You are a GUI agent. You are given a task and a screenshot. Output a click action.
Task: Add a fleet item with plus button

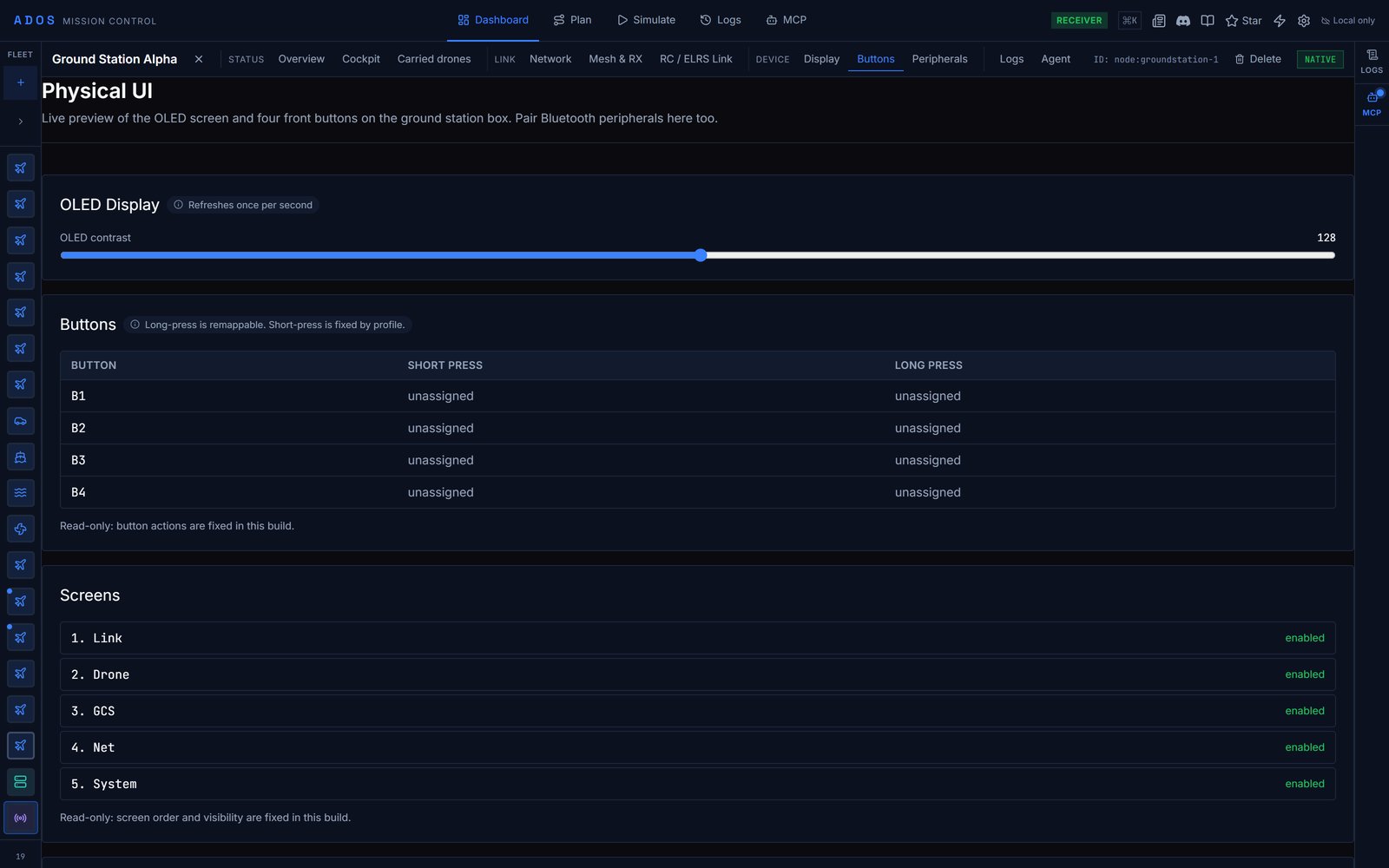pyautogui.click(x=21, y=82)
